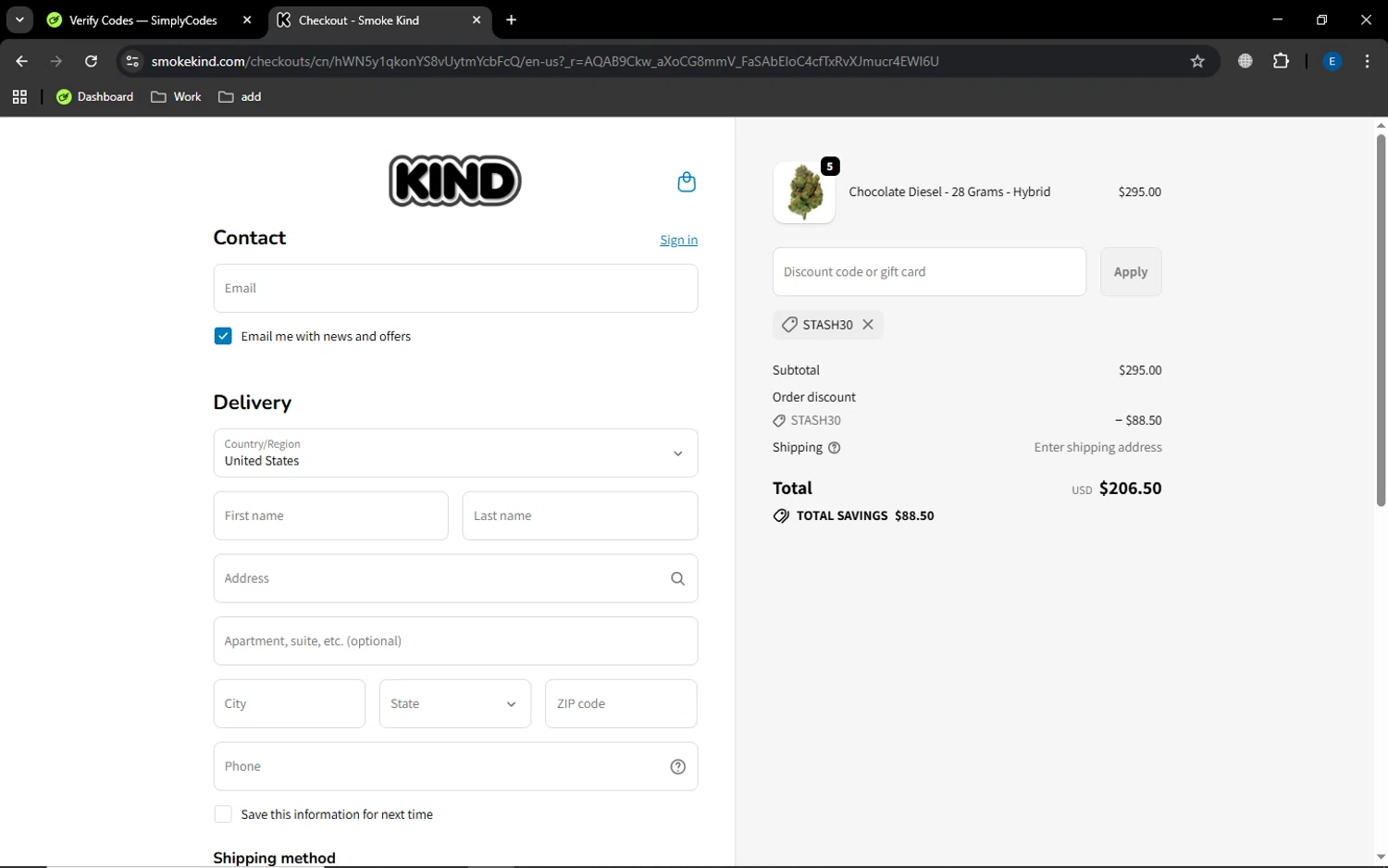Bookmark this page with the star icon

[1197, 61]
